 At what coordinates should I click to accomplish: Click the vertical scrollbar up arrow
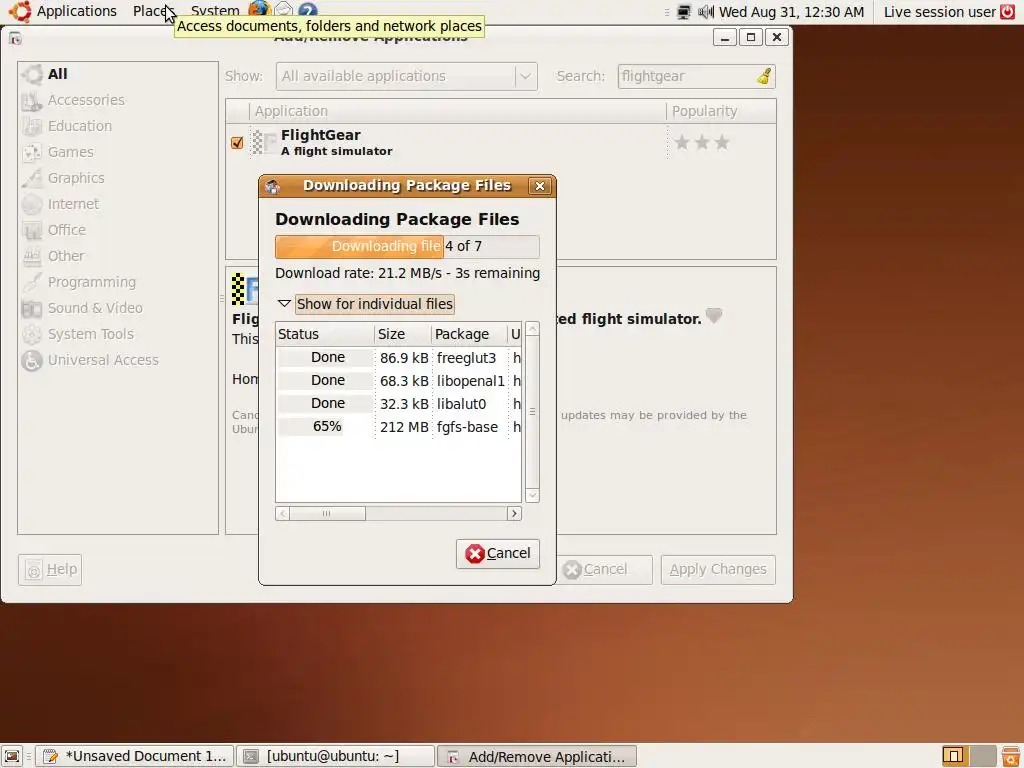pos(532,329)
